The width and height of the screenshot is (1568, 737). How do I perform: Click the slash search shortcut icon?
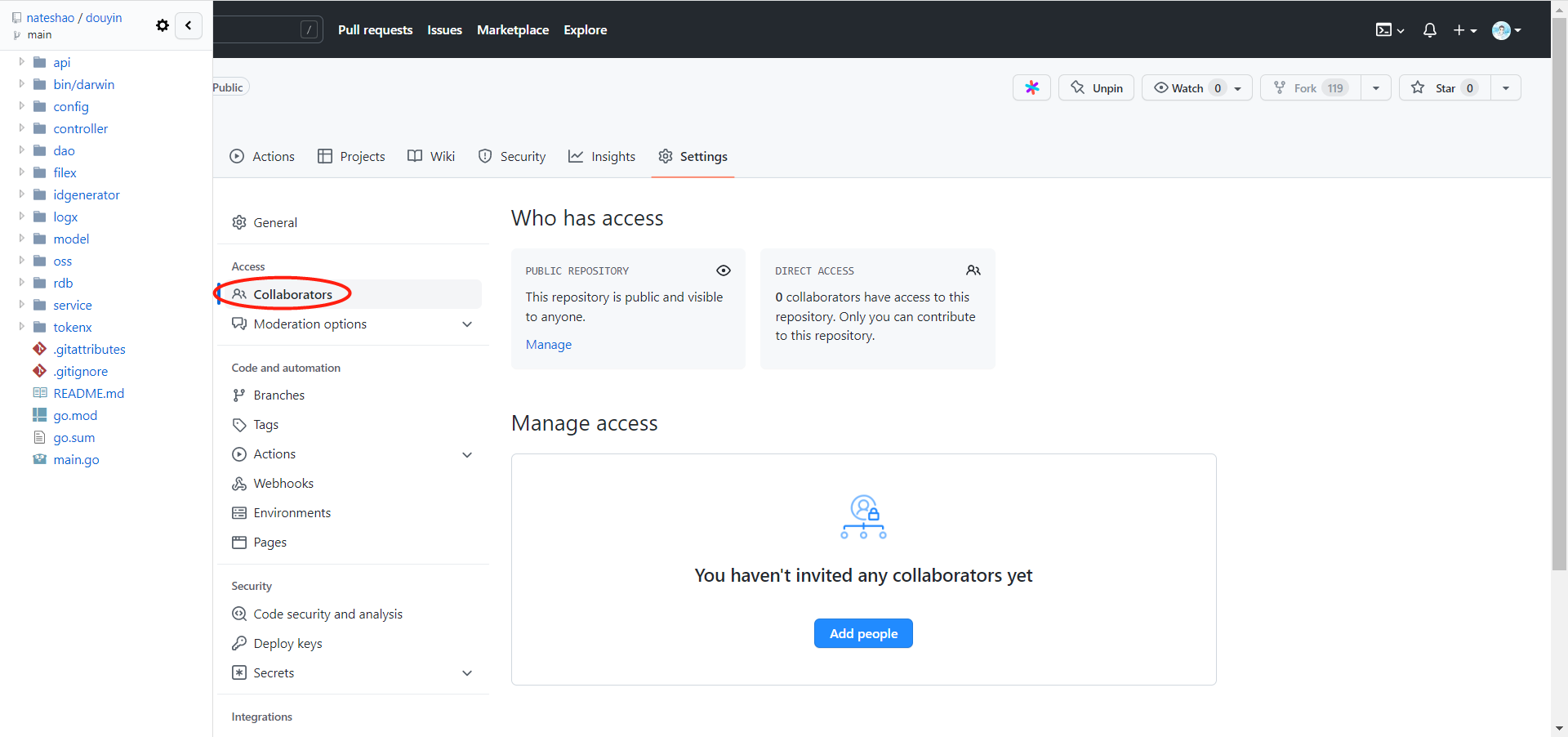point(309,30)
